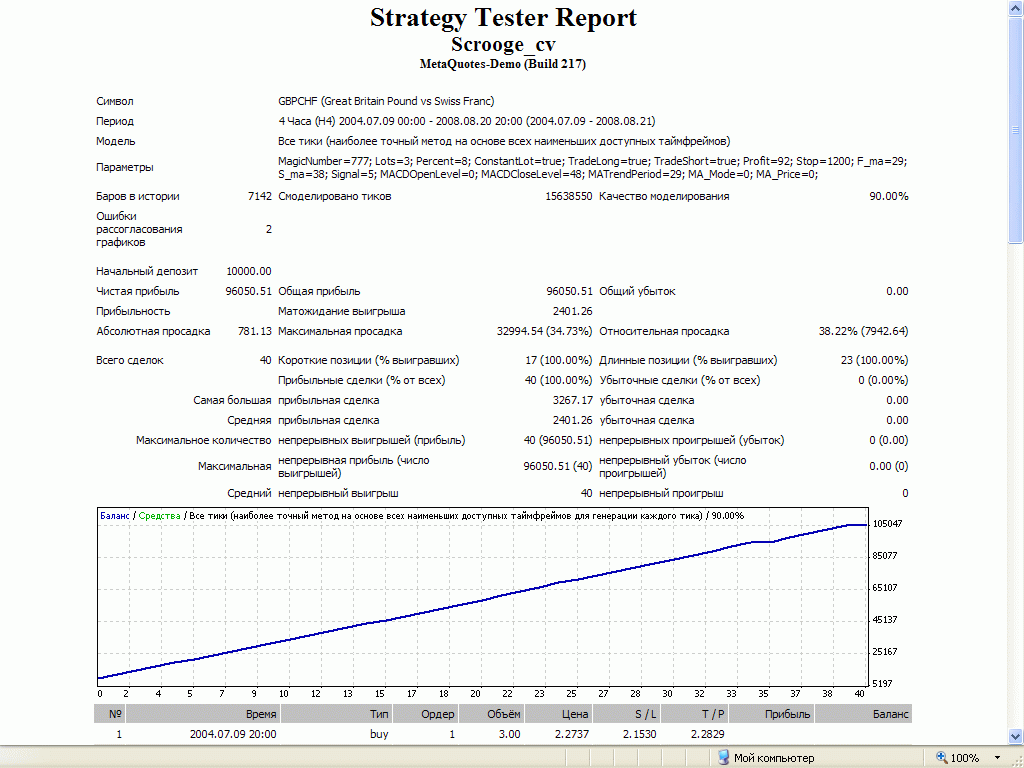
Task: Click the scroll-down arrow of the page scrollbar
Action: pyautogui.click(x=1016, y=737)
